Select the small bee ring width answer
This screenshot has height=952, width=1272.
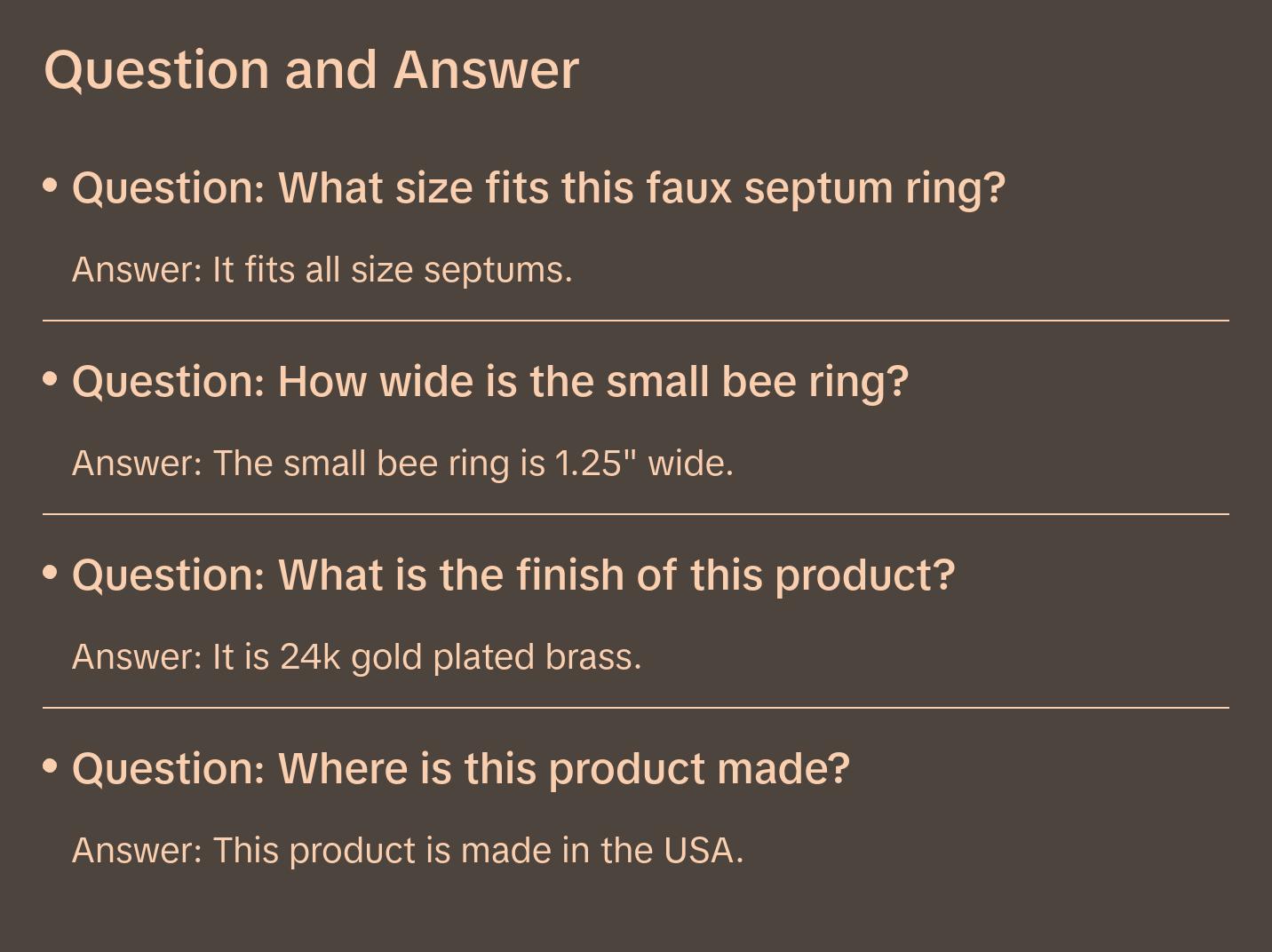402,464
